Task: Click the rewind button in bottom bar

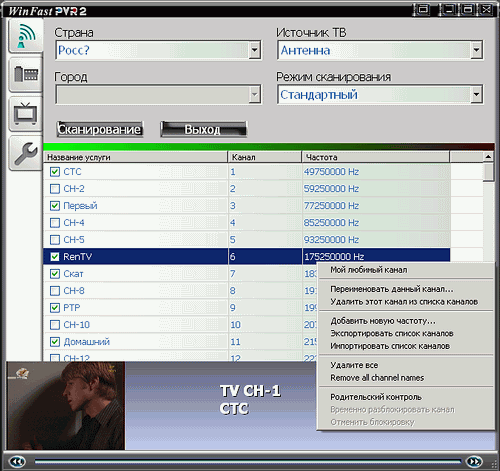Action: click(17, 462)
